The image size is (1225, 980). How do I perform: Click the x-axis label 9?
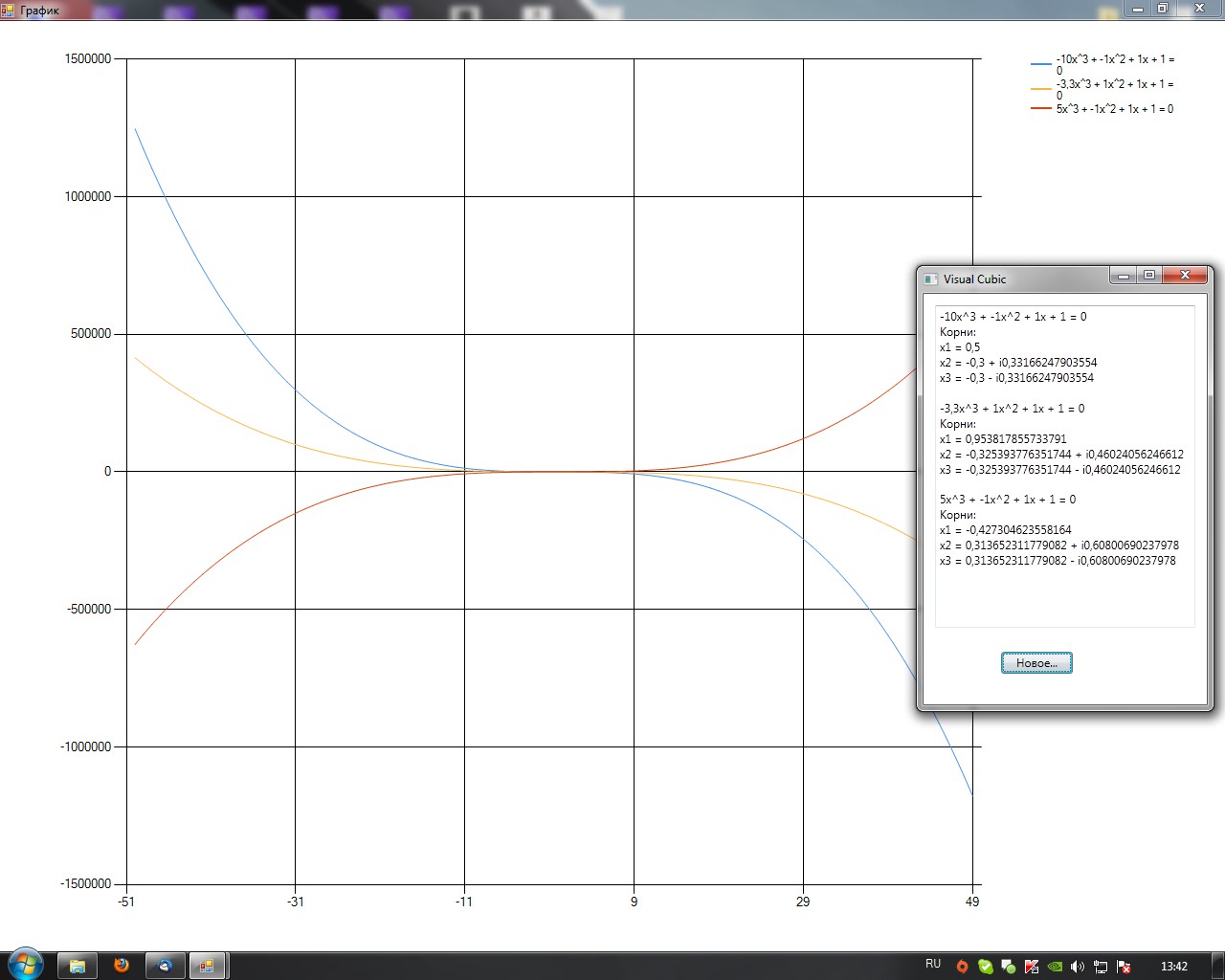[x=634, y=902]
